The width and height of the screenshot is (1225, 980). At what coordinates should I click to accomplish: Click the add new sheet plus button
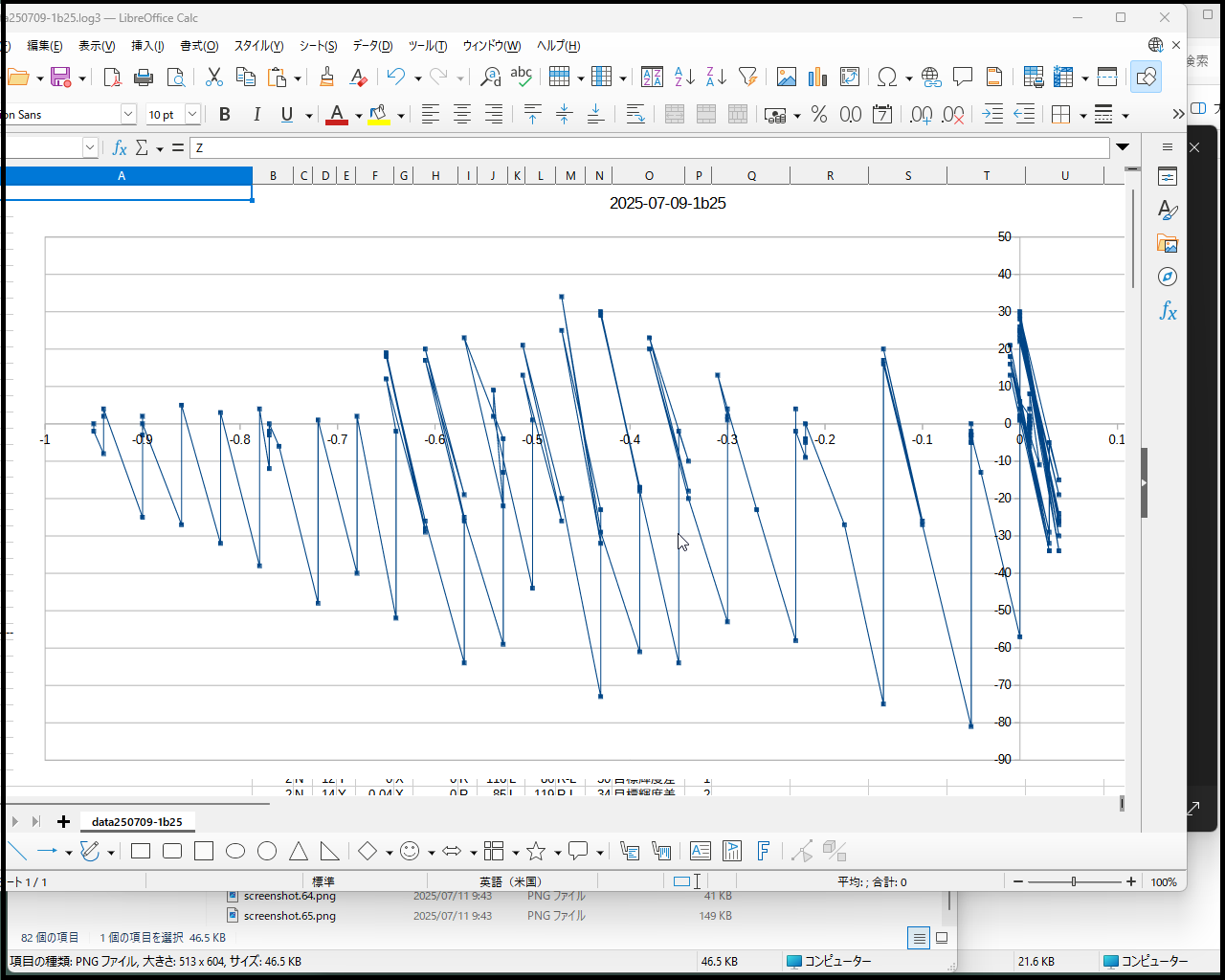click(x=63, y=822)
